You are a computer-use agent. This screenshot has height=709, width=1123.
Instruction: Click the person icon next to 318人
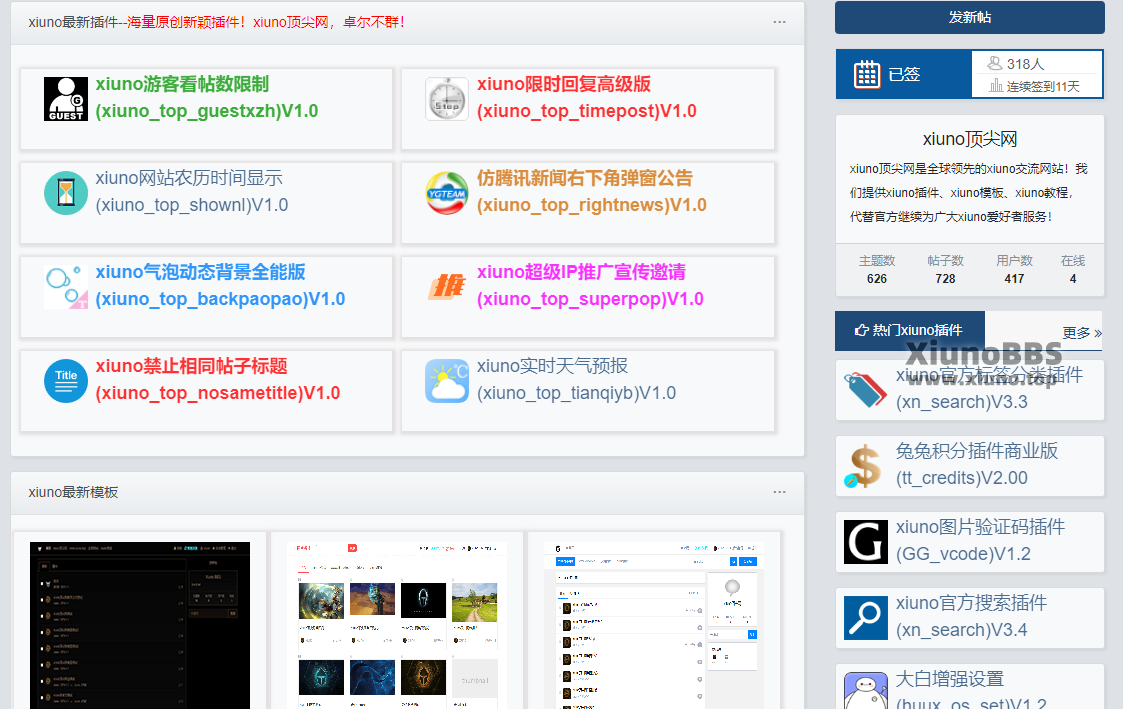coord(995,63)
